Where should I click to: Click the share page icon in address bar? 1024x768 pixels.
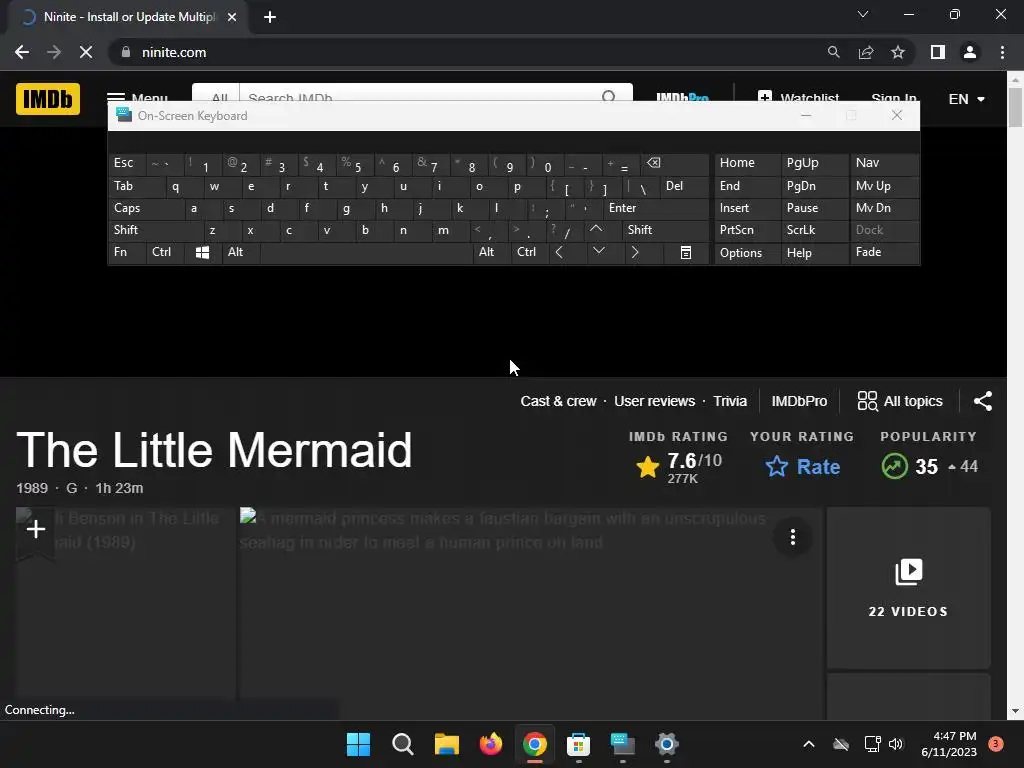pyautogui.click(x=866, y=52)
